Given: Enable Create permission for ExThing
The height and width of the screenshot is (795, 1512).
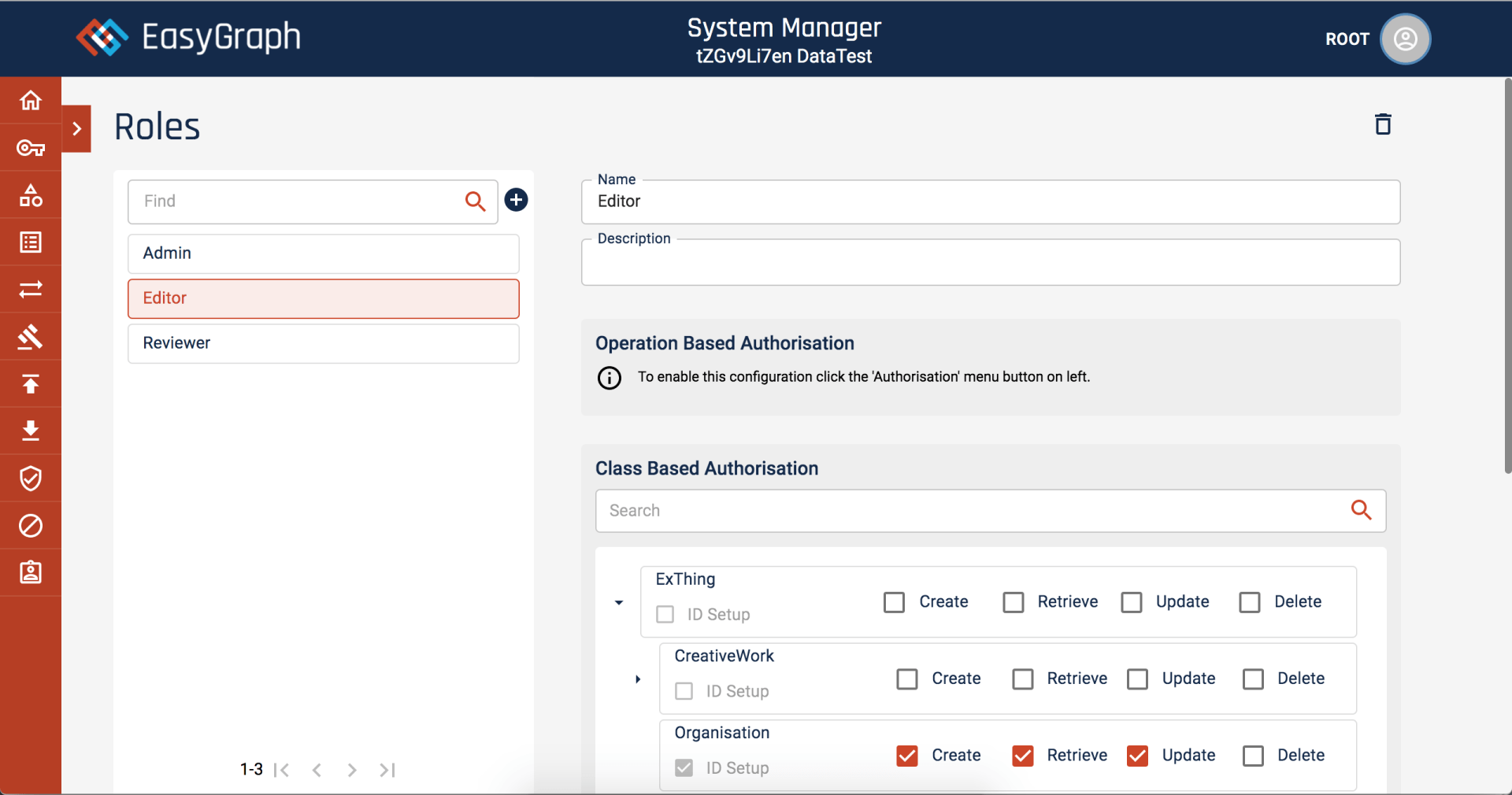Looking at the screenshot, I should (x=894, y=602).
